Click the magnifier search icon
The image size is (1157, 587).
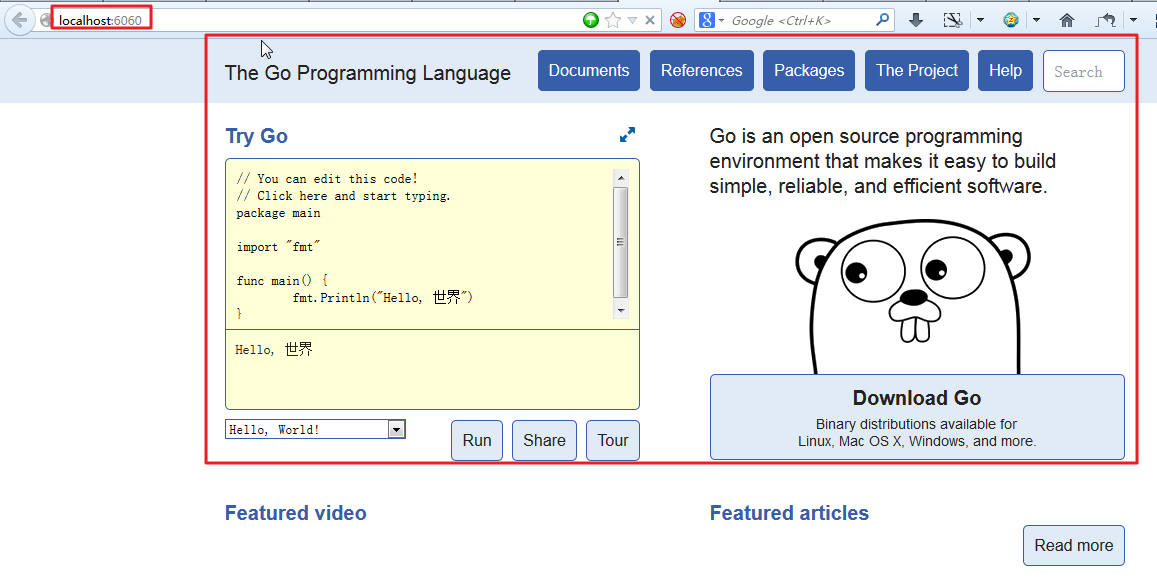click(883, 20)
